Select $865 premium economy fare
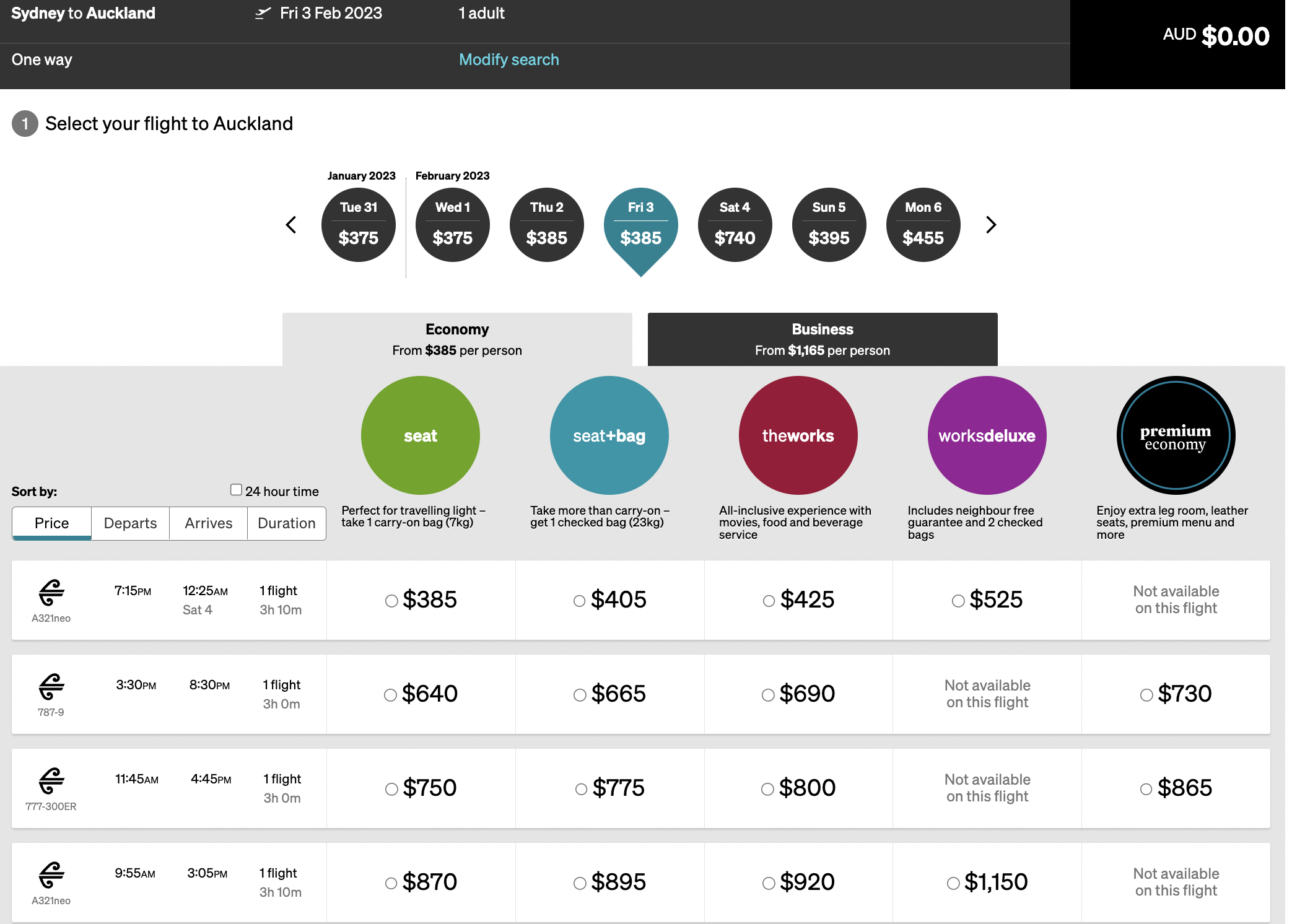 pos(1146,789)
